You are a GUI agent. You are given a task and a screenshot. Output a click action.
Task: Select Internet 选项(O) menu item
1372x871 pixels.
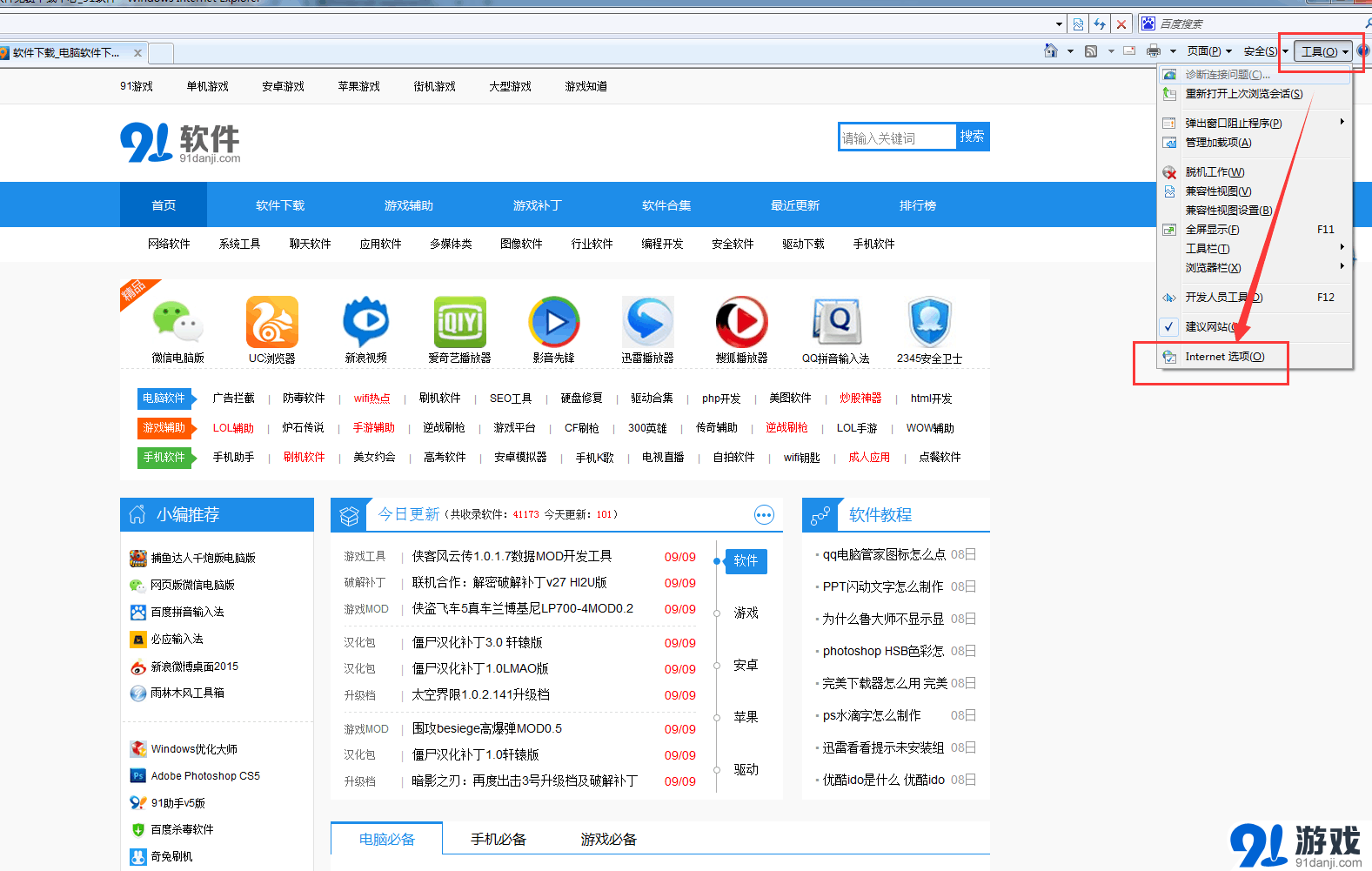[x=1255, y=357]
